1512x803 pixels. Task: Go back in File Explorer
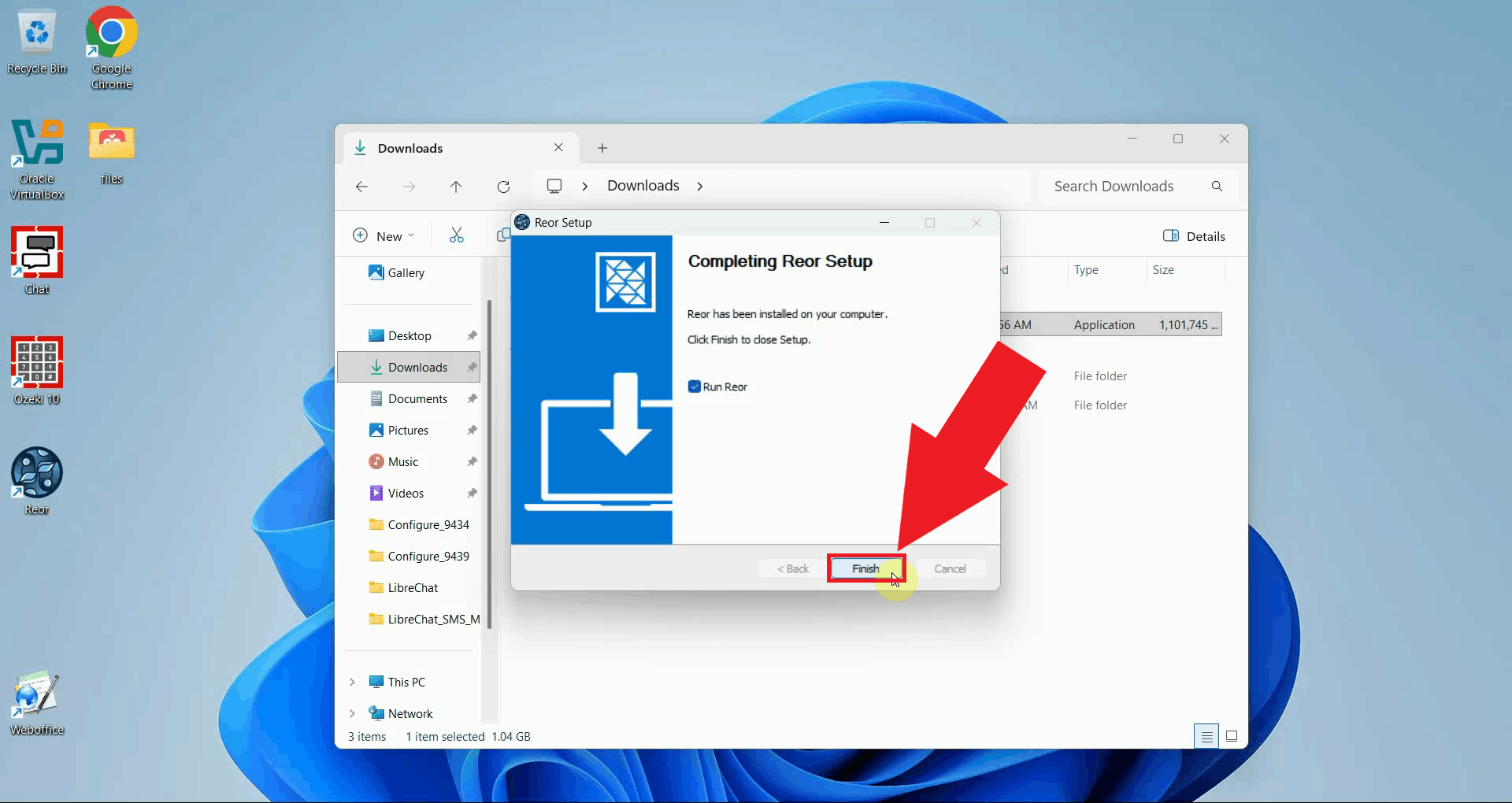(361, 187)
